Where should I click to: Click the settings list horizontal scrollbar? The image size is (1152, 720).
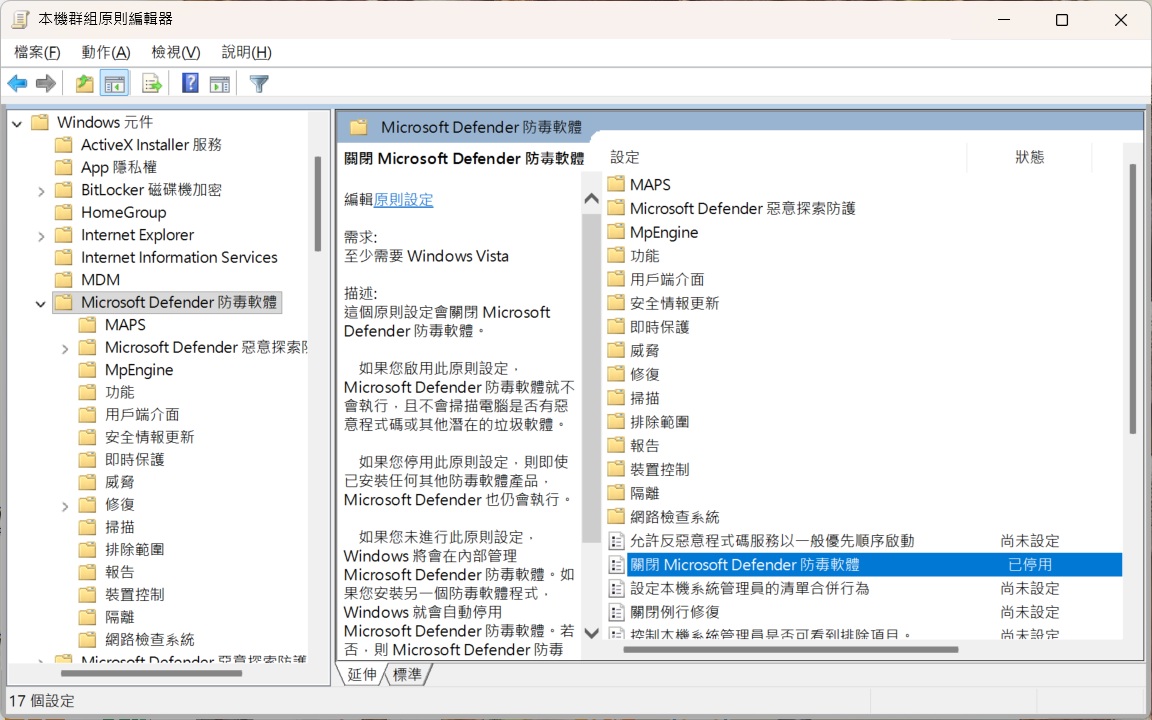(x=791, y=649)
